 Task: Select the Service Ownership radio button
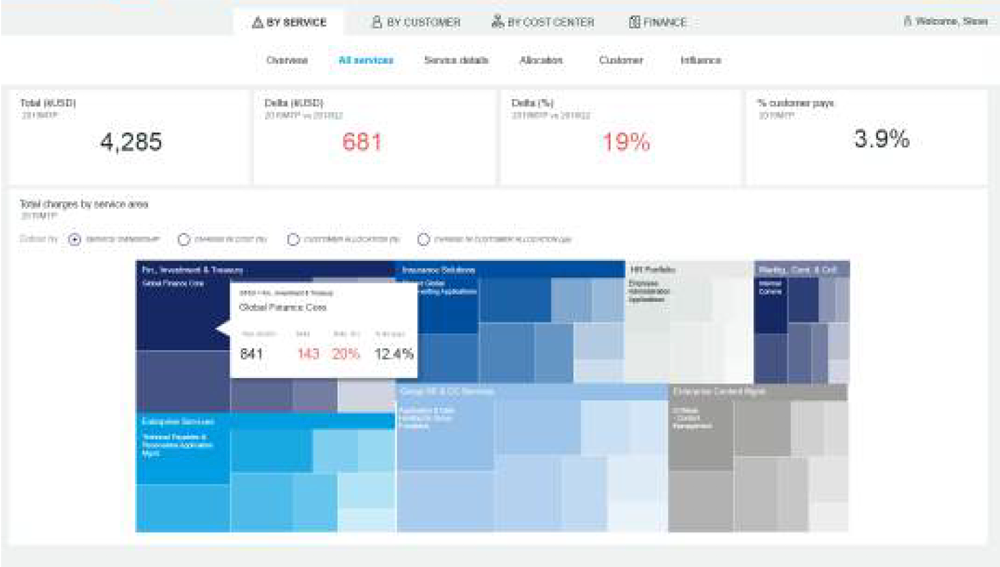pos(75,240)
